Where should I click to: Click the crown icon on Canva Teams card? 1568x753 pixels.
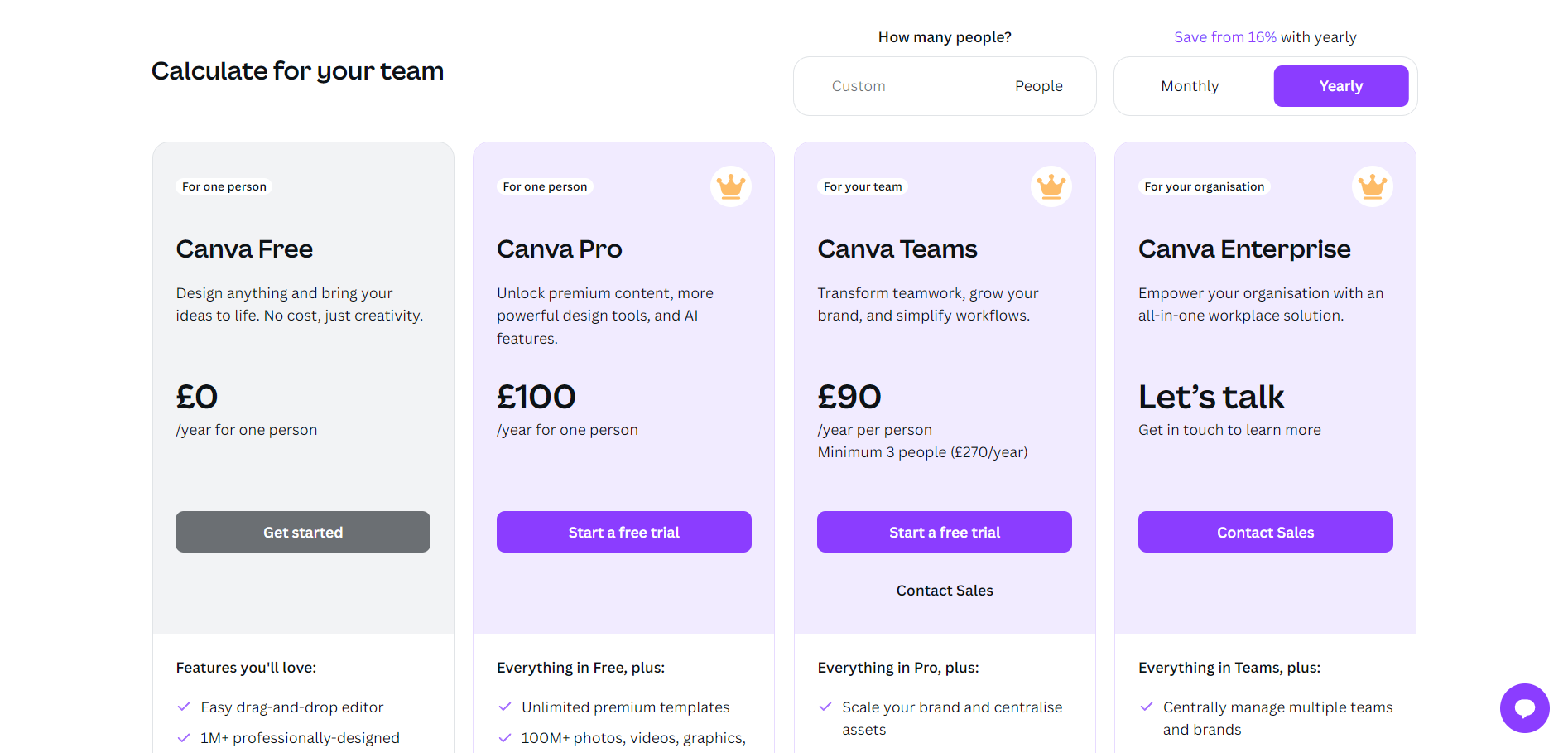[1051, 186]
